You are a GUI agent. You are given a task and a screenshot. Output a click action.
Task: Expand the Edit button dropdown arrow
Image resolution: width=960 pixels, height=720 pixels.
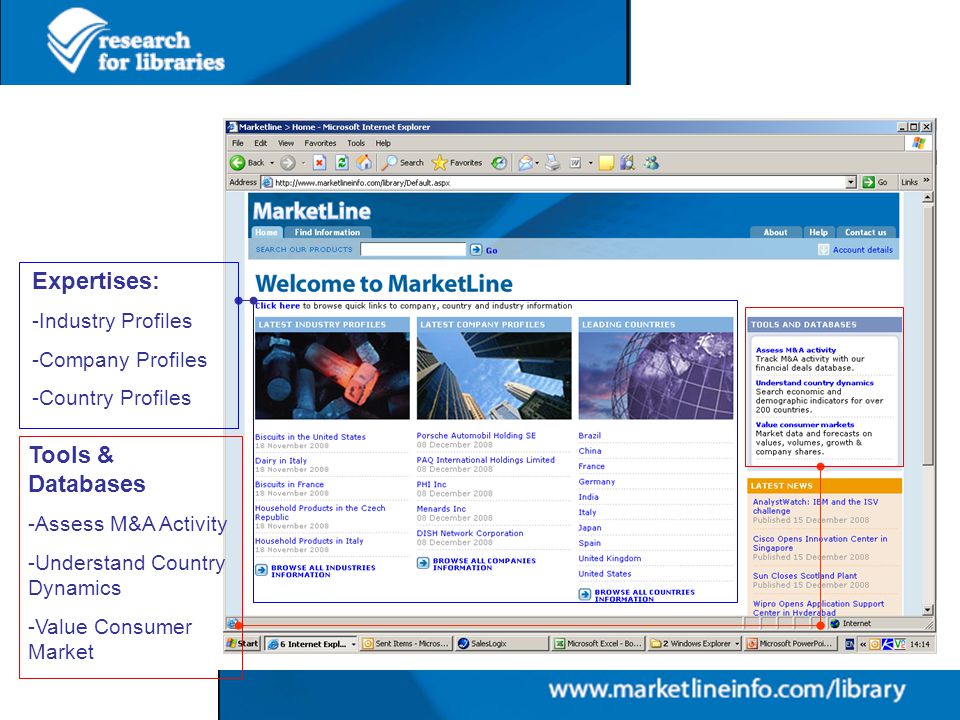point(591,163)
